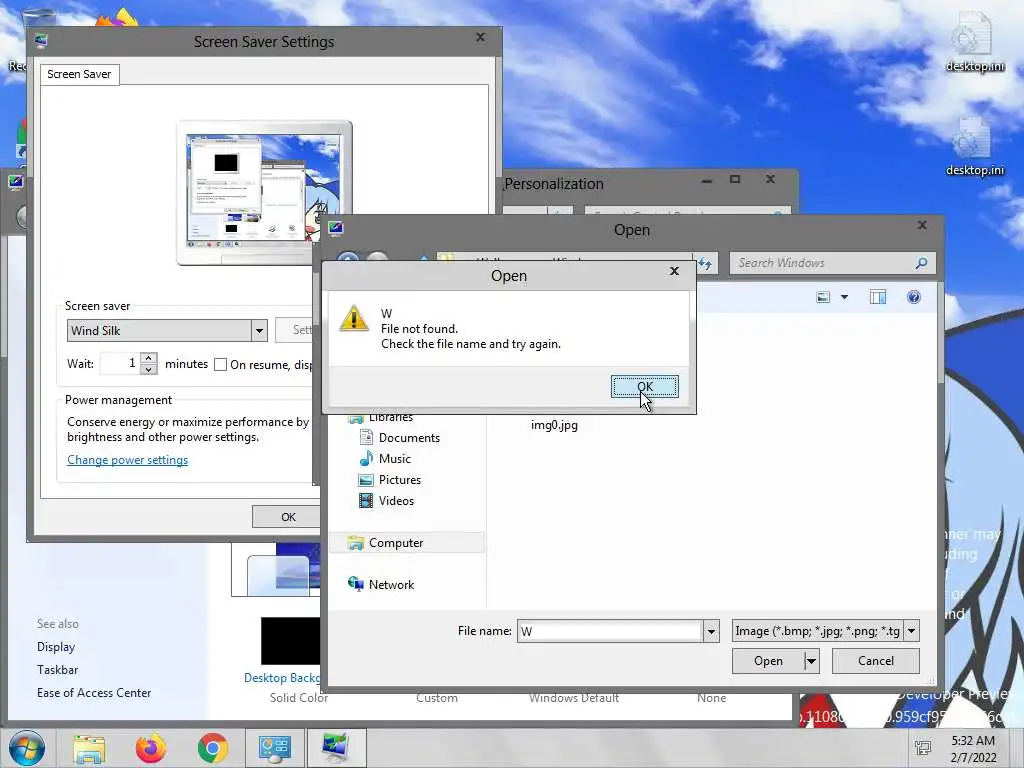Click the search magnifier icon in Open dialog
Screen dimensions: 1024x768
pyautogui.click(x=921, y=263)
